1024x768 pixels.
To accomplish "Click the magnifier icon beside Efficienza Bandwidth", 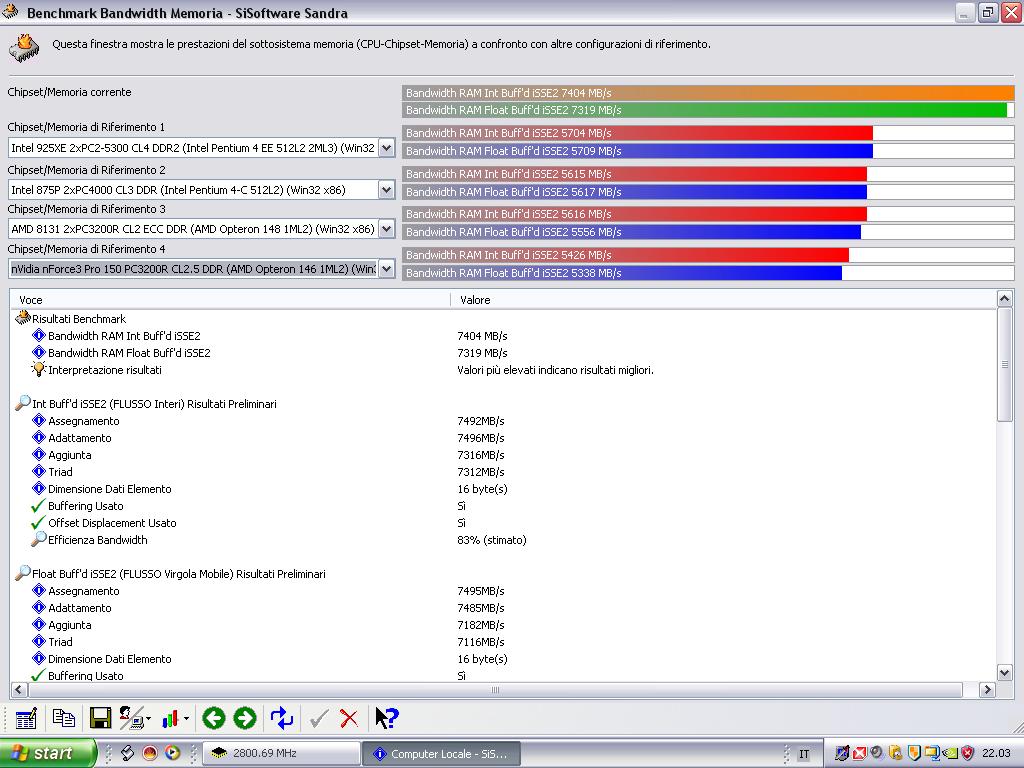I will click(39, 539).
